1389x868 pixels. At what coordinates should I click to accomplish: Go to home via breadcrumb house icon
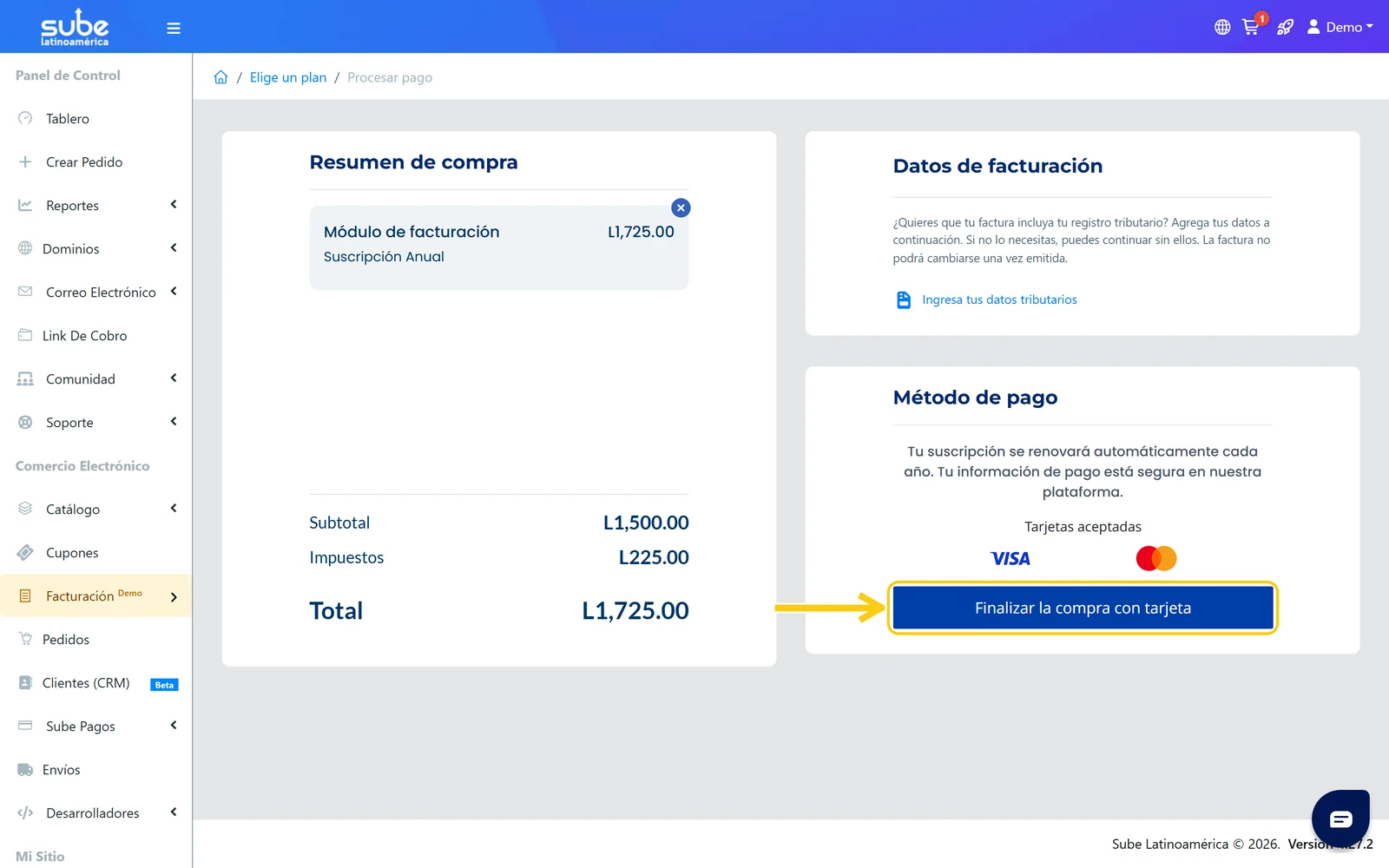pos(221,77)
